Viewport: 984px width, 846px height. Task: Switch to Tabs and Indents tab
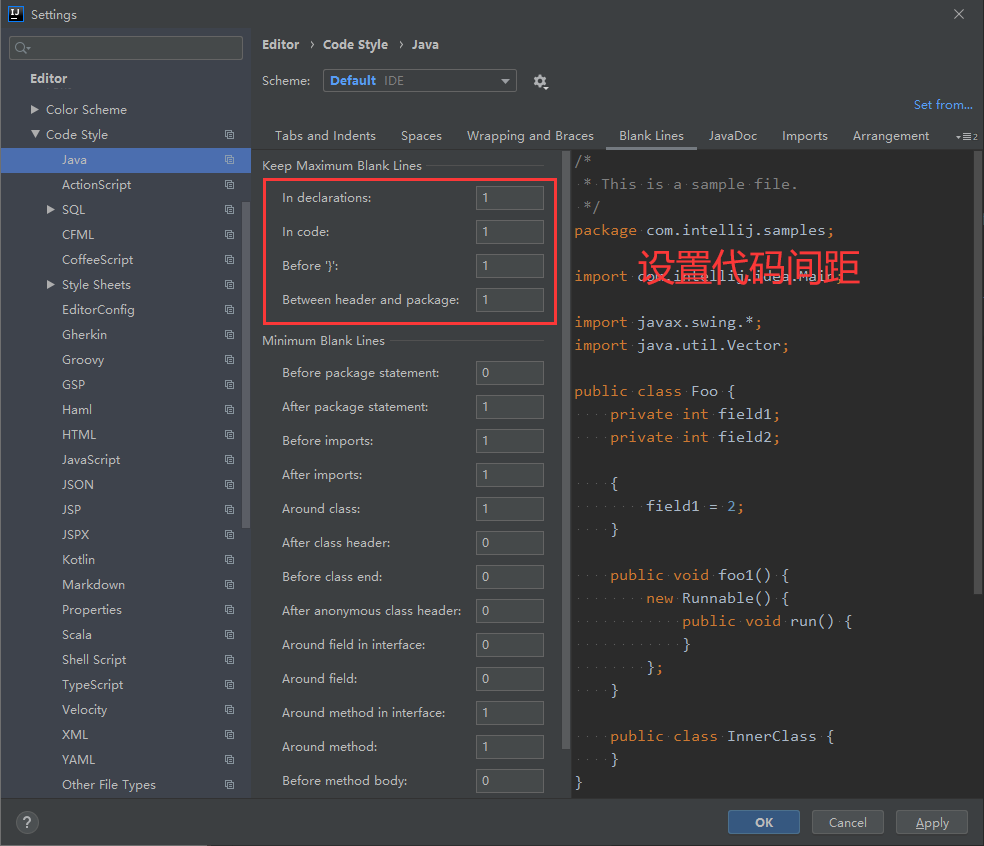(x=325, y=136)
